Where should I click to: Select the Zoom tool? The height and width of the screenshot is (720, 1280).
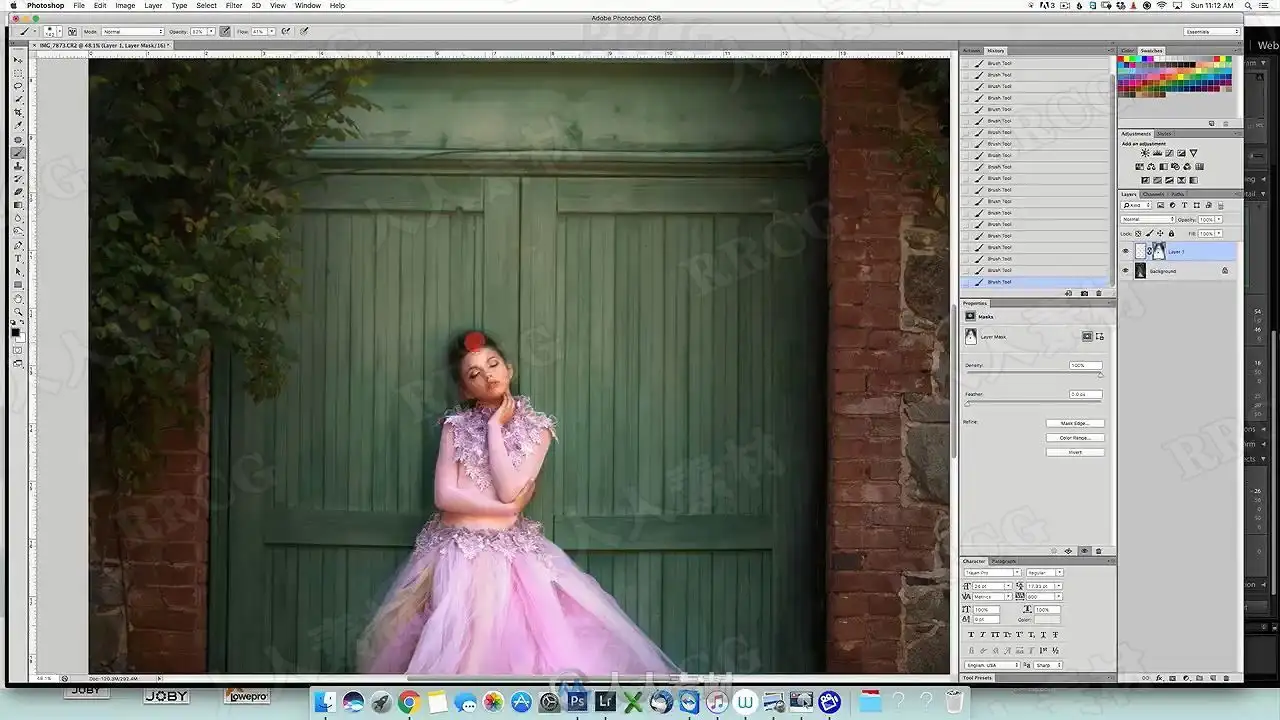(x=18, y=311)
